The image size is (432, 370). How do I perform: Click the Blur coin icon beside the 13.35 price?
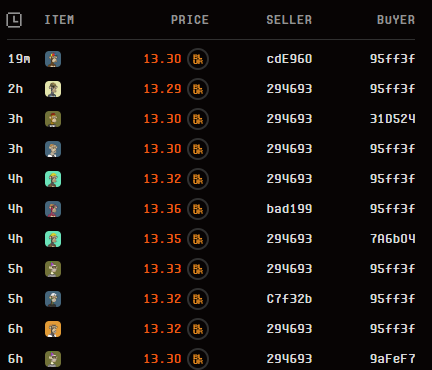coord(198,239)
